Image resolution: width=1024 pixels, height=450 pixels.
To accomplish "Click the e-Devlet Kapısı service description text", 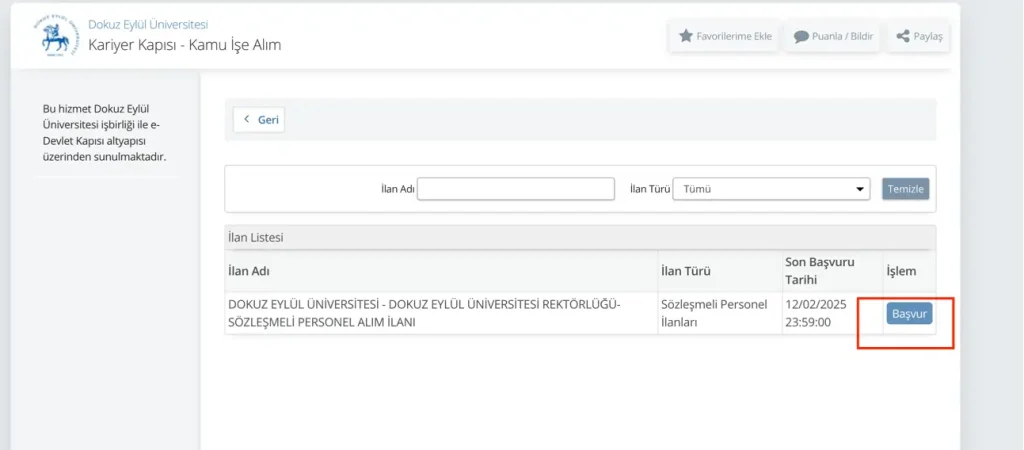I will tap(103, 133).
